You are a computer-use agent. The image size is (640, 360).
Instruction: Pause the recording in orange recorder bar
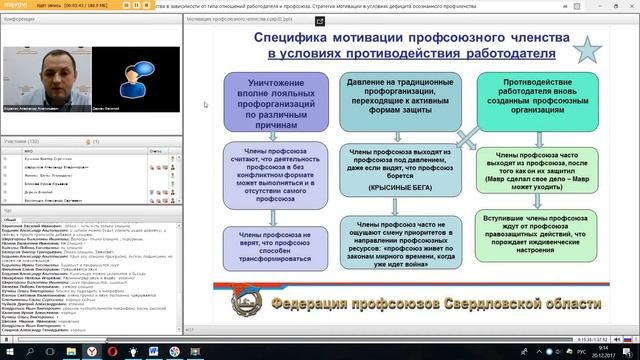[x=136, y=5]
